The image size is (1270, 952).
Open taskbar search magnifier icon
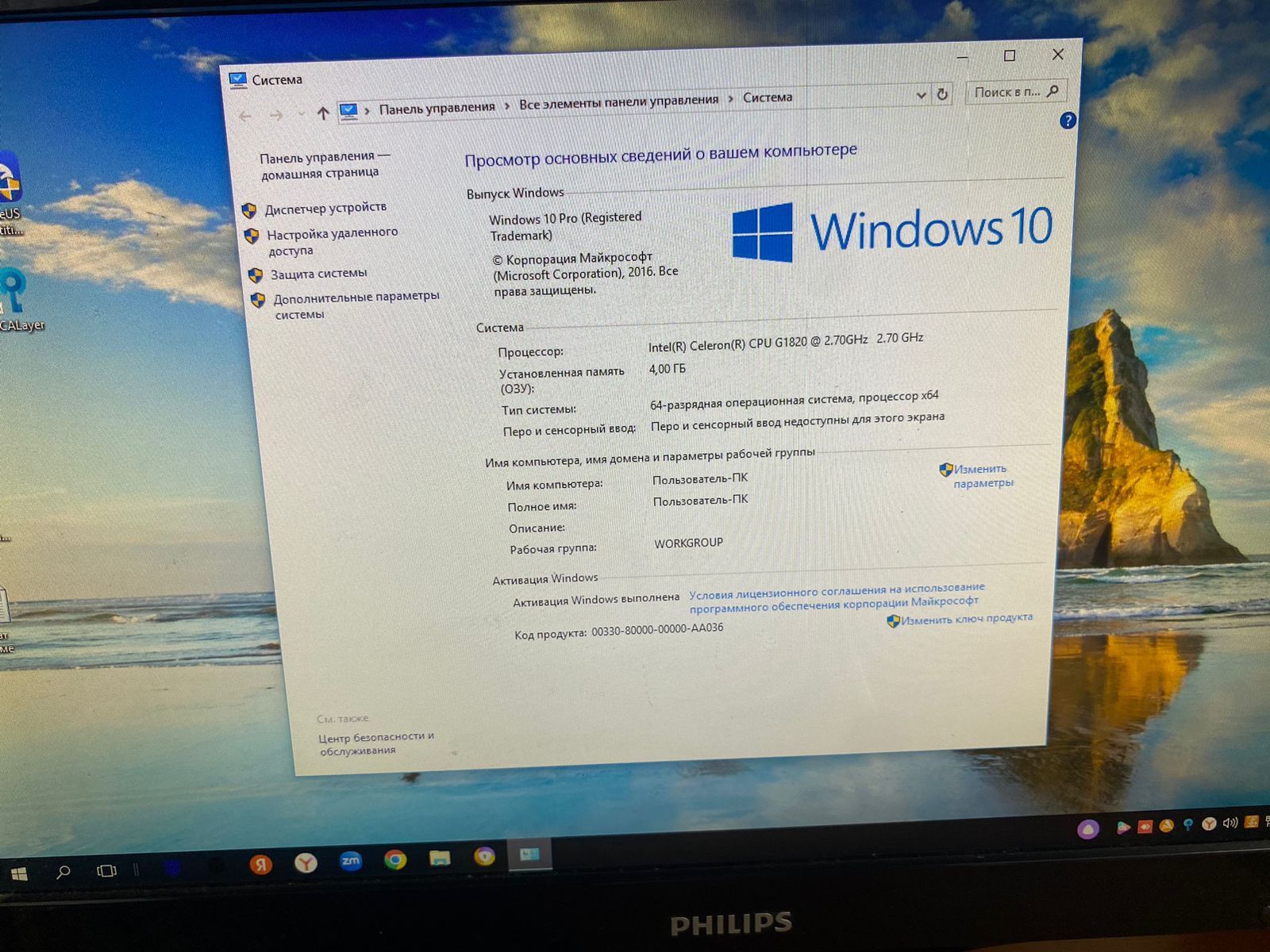point(63,872)
